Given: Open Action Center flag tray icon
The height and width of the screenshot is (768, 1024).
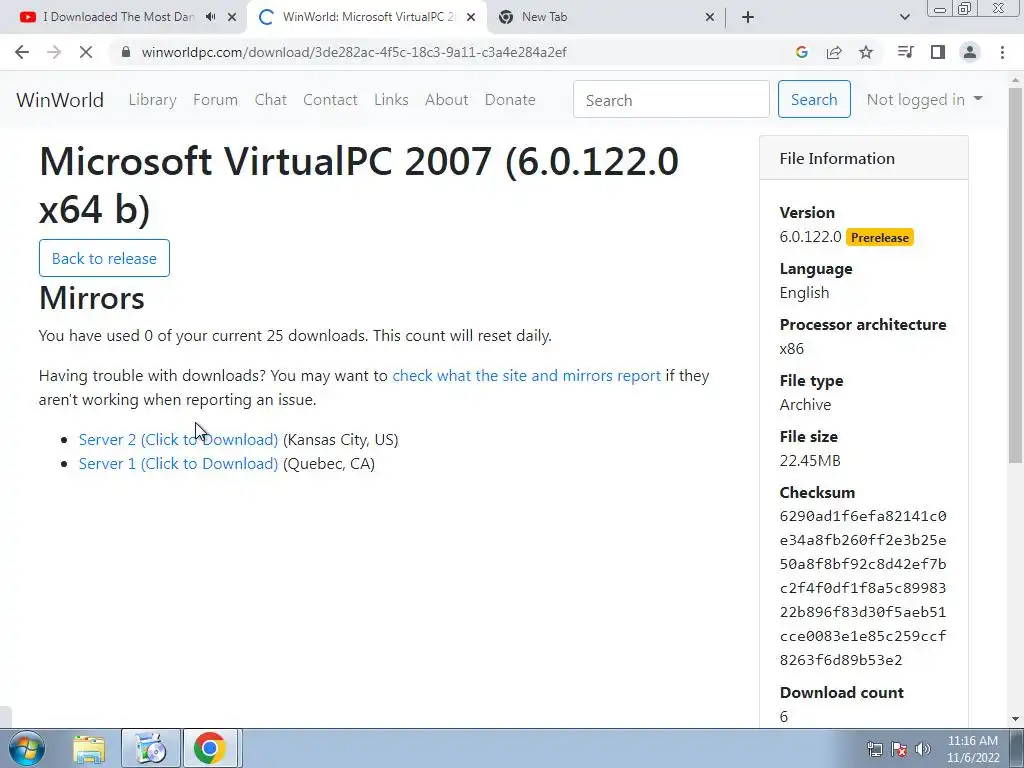Looking at the screenshot, I should [899, 749].
